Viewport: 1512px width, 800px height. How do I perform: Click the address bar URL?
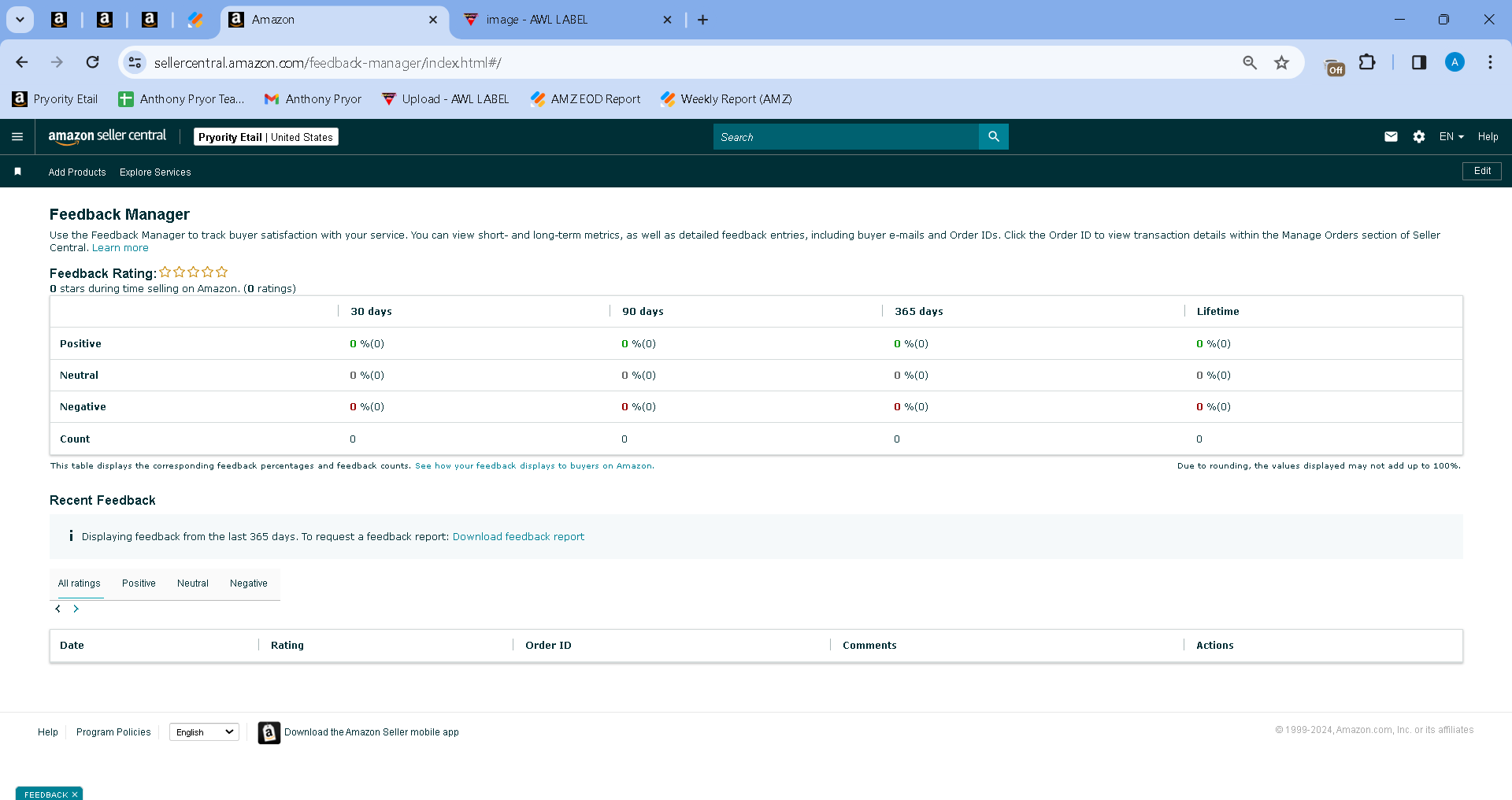pos(328,63)
